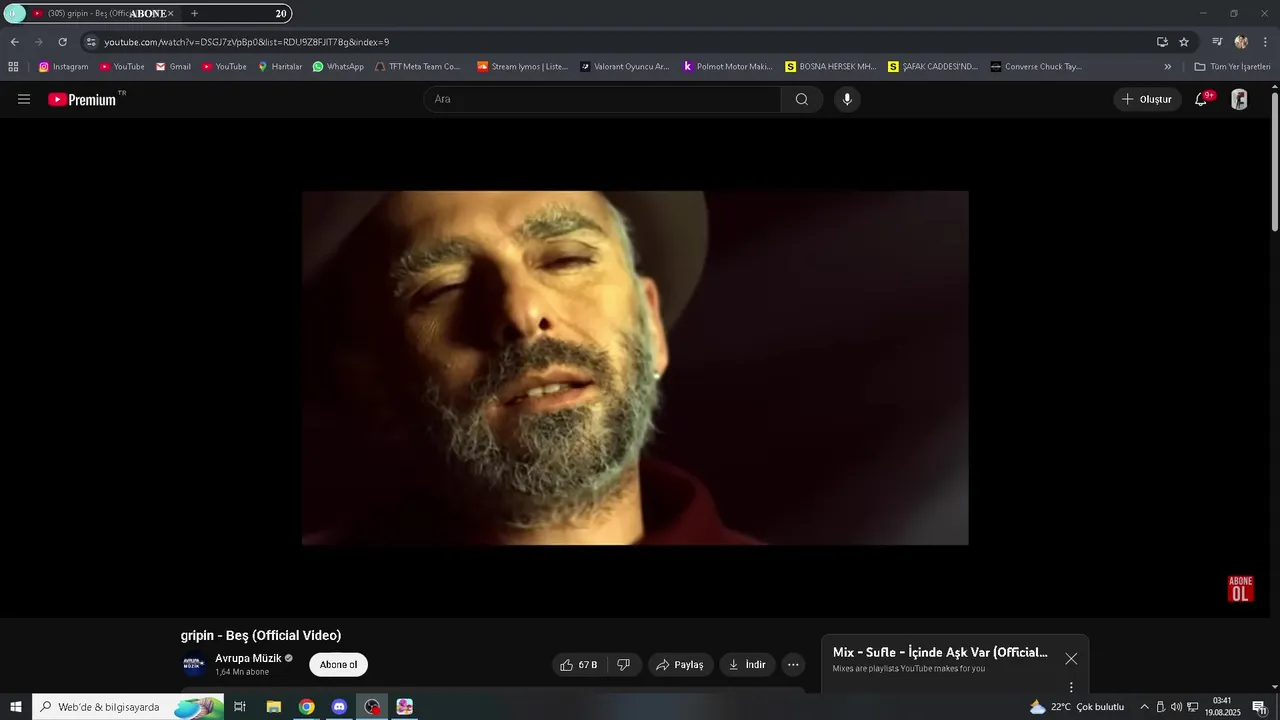Open Discord from the taskbar
Screen dimensions: 1280x720
tap(339, 707)
